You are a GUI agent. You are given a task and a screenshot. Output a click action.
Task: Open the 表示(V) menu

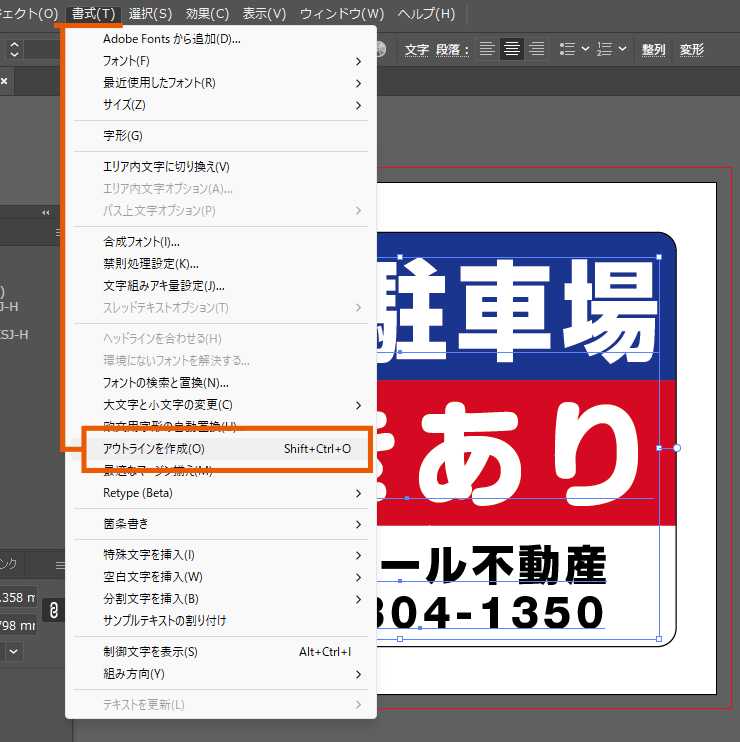[264, 14]
